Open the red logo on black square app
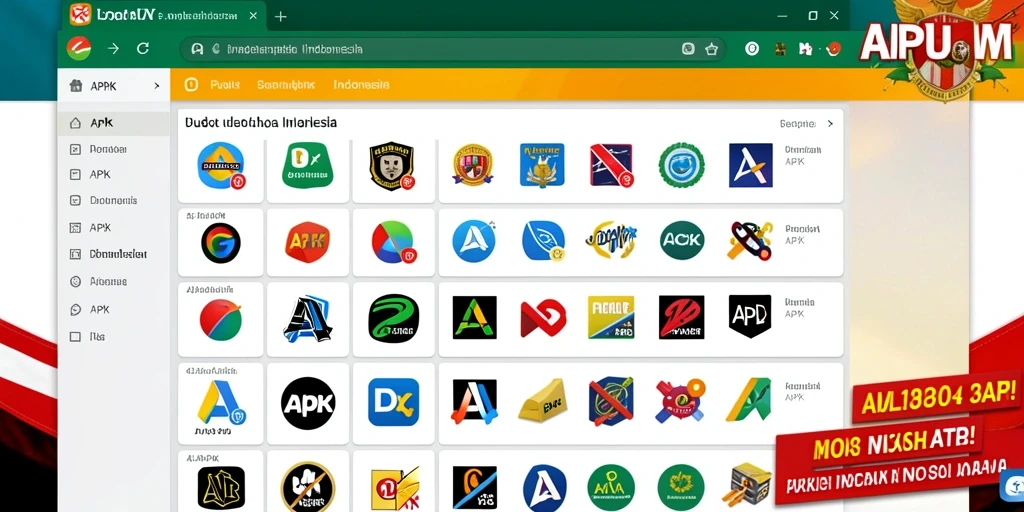1024x512 pixels. point(681,317)
